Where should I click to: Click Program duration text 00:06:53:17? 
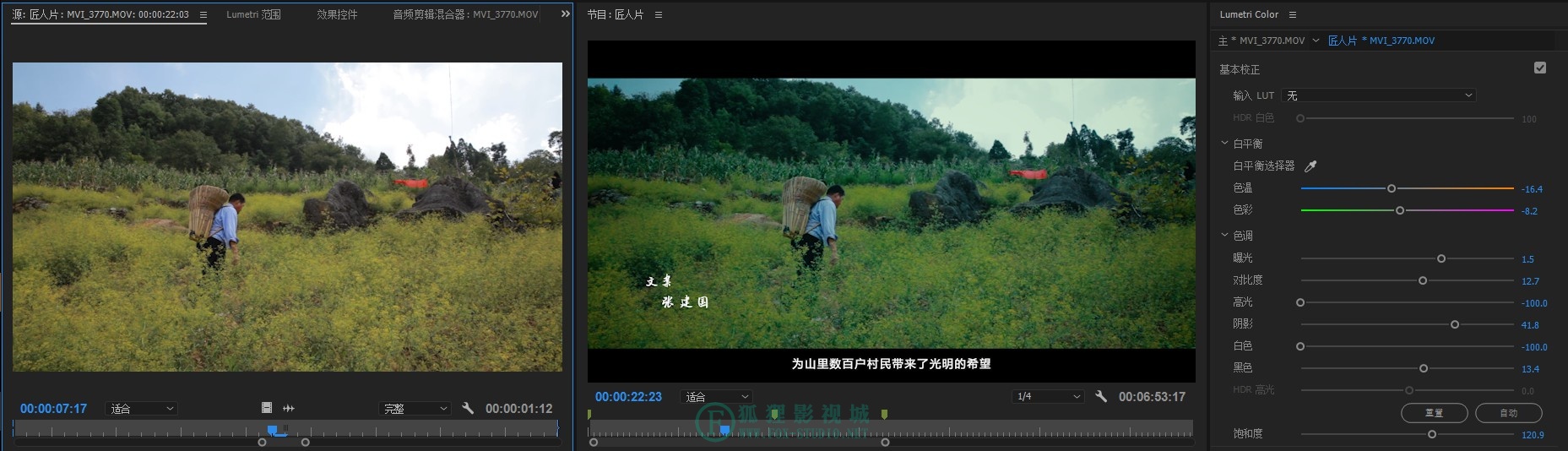1152,396
